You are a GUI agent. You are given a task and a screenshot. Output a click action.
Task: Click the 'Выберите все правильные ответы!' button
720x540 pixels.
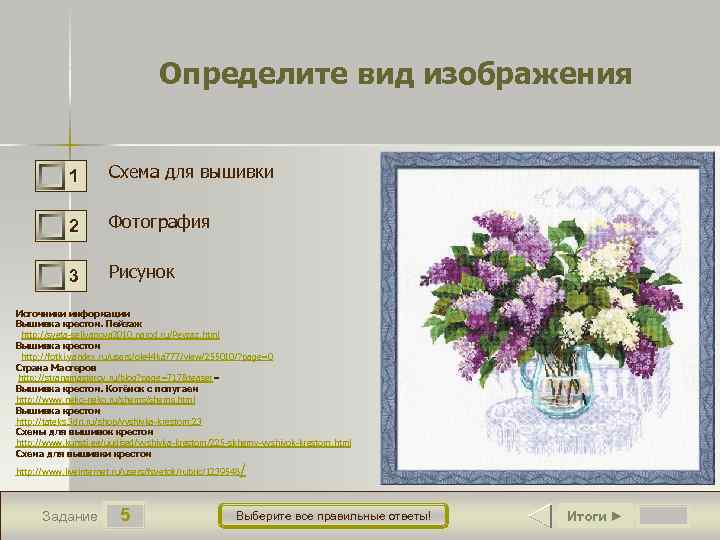point(333,516)
